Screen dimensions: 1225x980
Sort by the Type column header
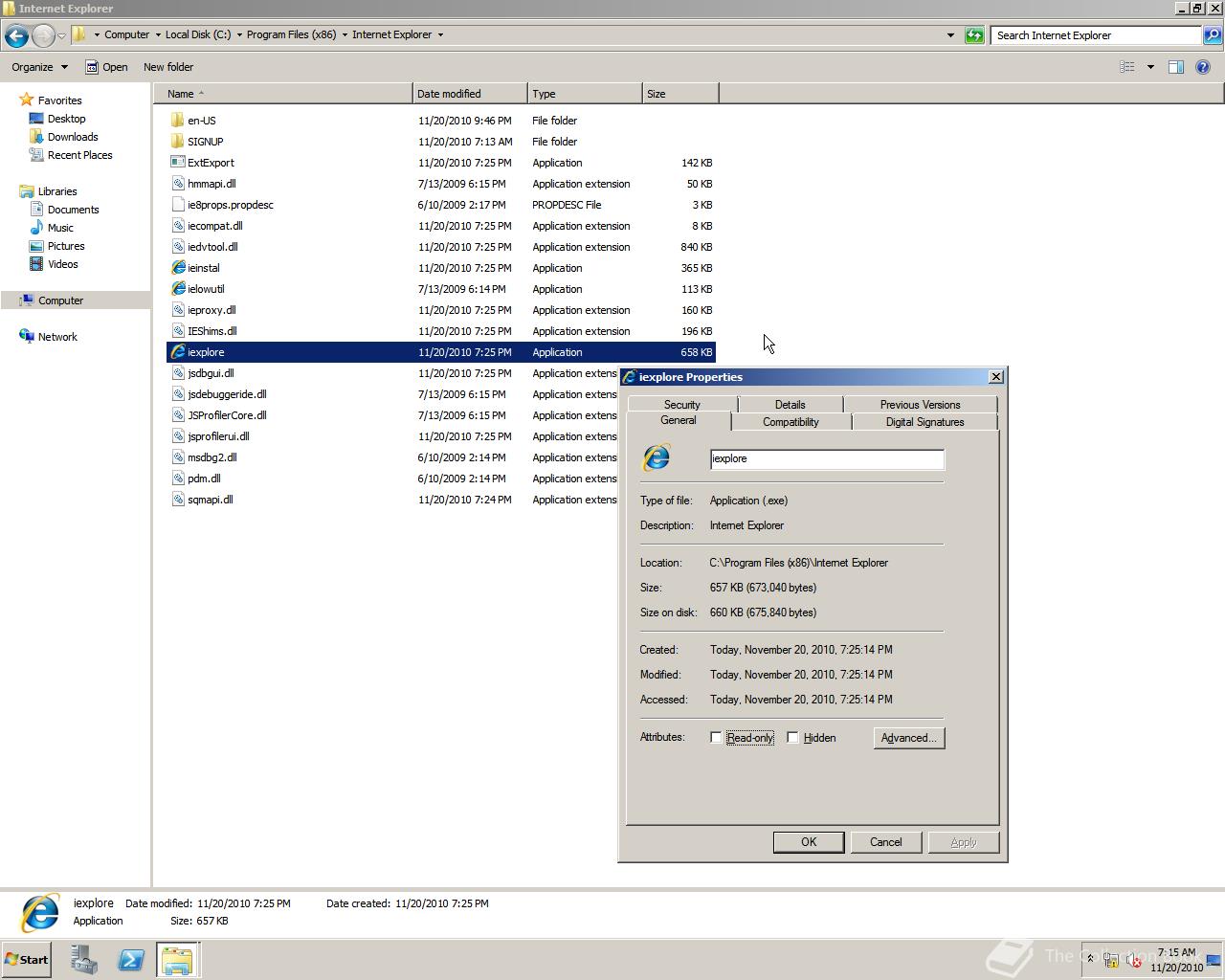click(585, 94)
